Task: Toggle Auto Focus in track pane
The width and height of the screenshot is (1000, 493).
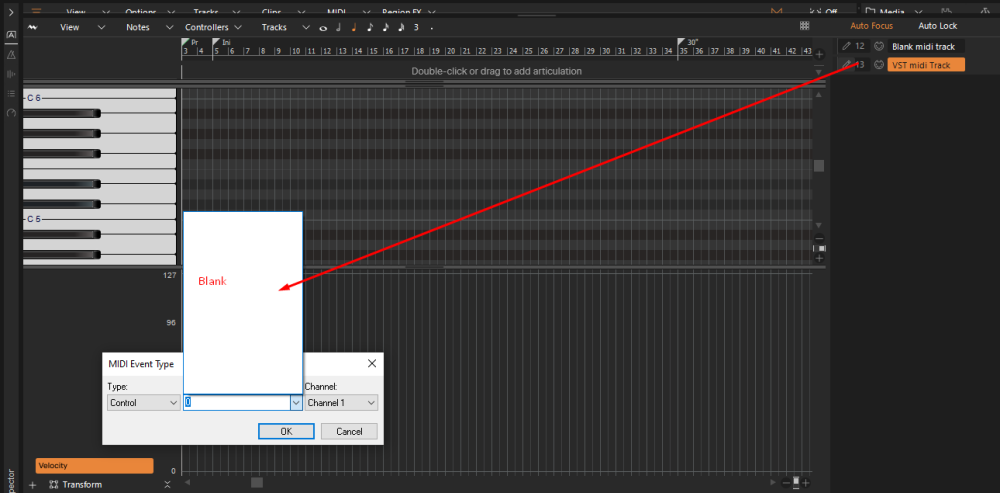Action: (871, 26)
